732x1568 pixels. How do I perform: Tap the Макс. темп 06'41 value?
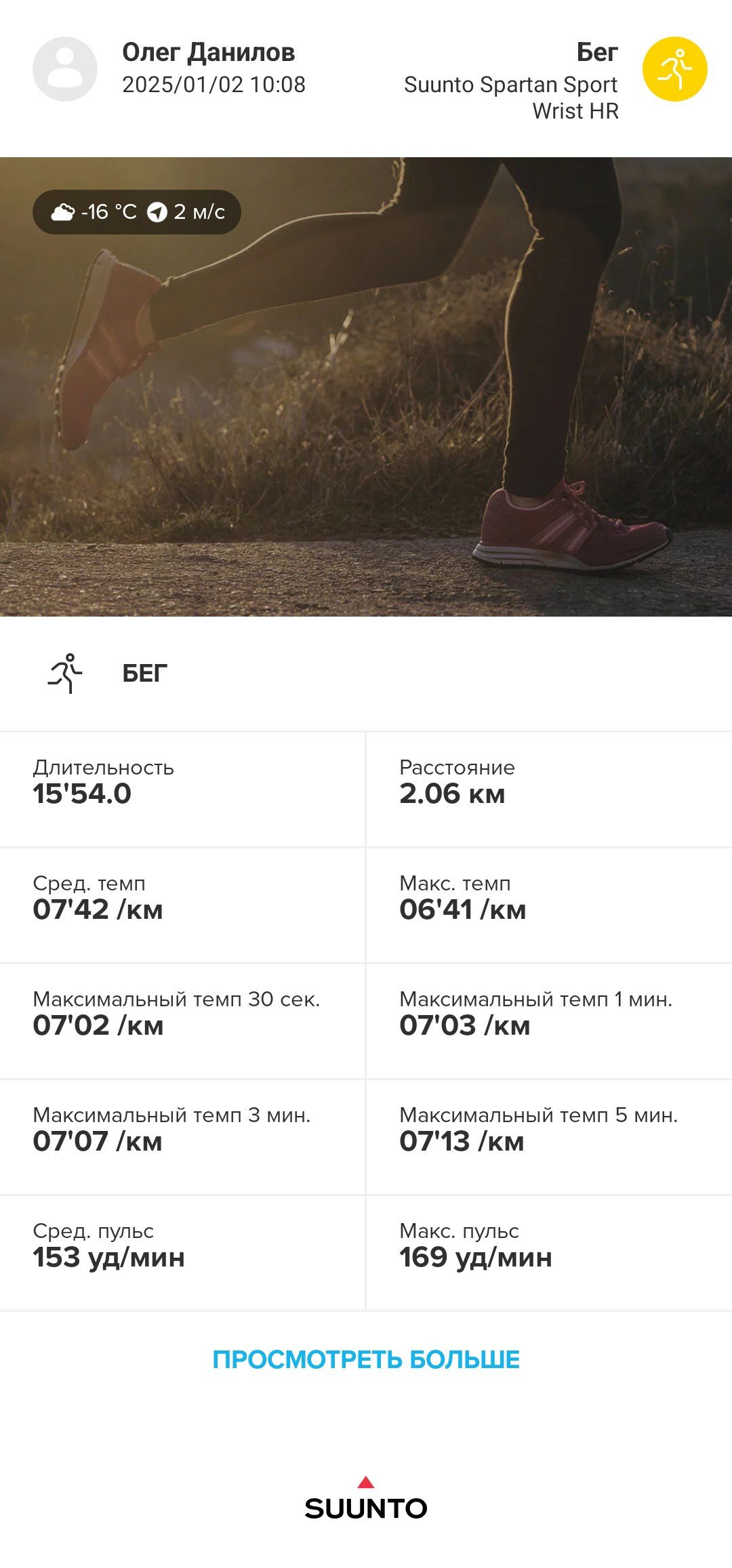[462, 909]
